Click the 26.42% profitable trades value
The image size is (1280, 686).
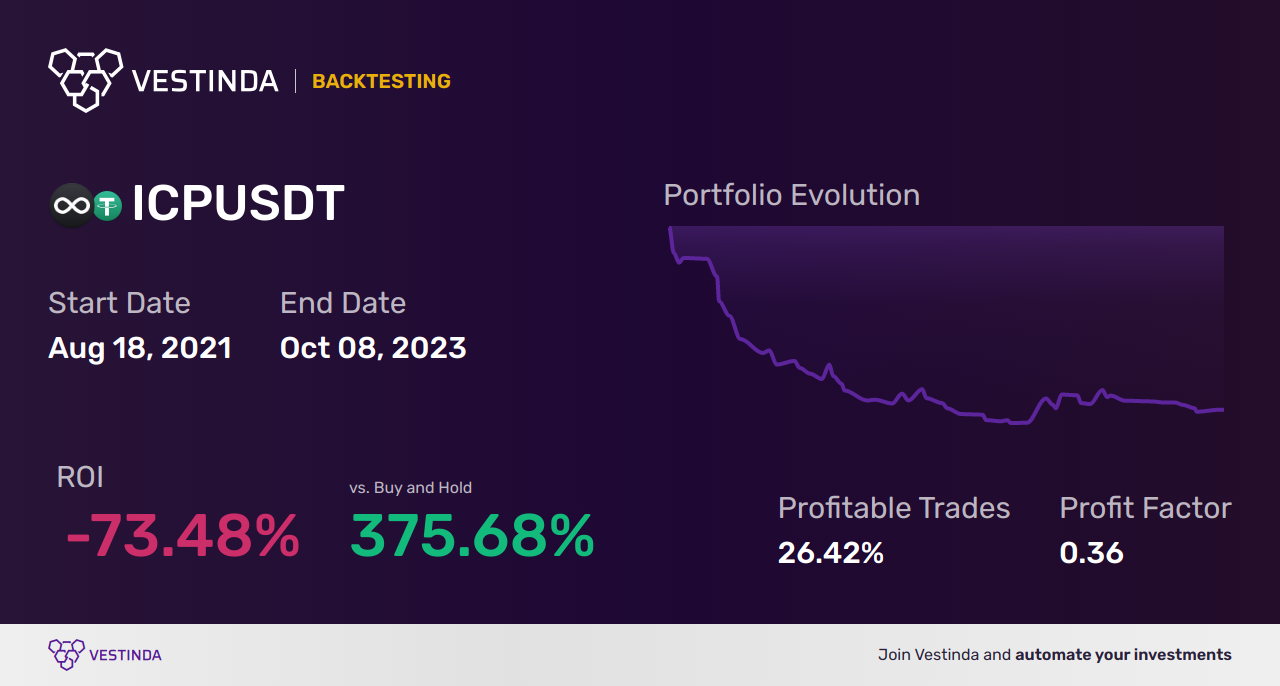(x=830, y=553)
